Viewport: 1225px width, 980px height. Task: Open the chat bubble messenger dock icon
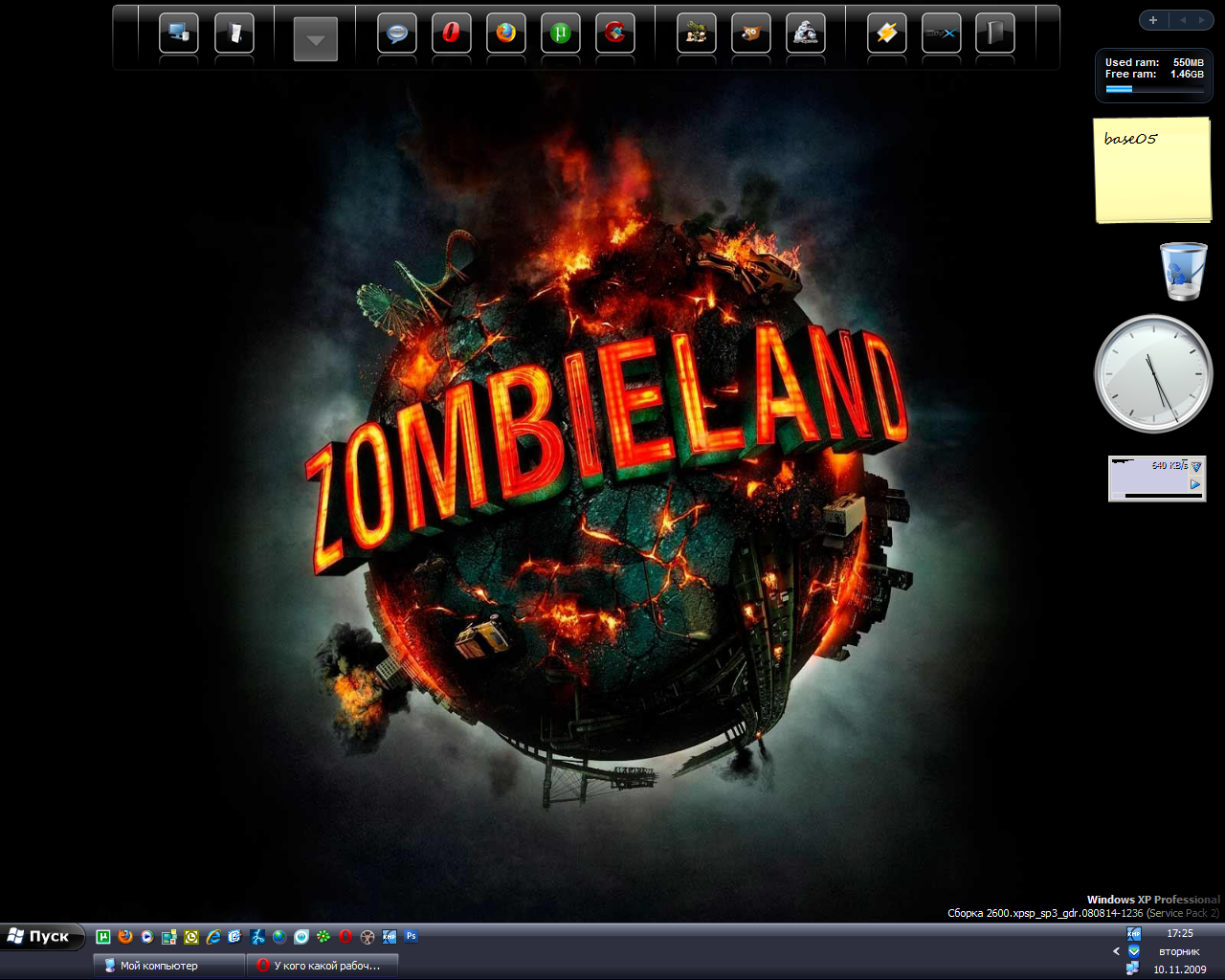396,33
